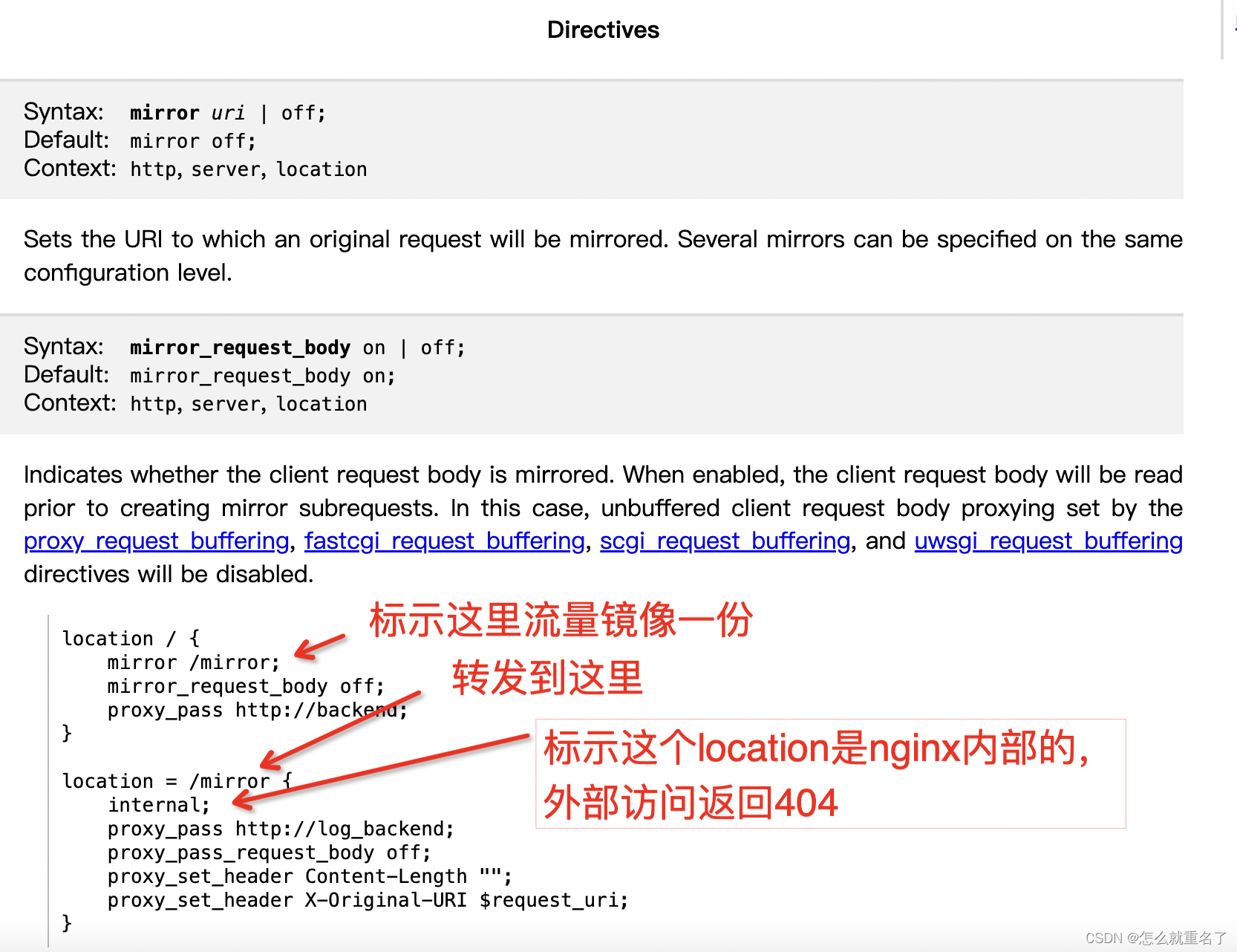Click the 'directives will be disabled.' text
Viewport: 1237px width, 952px height.
click(169, 574)
